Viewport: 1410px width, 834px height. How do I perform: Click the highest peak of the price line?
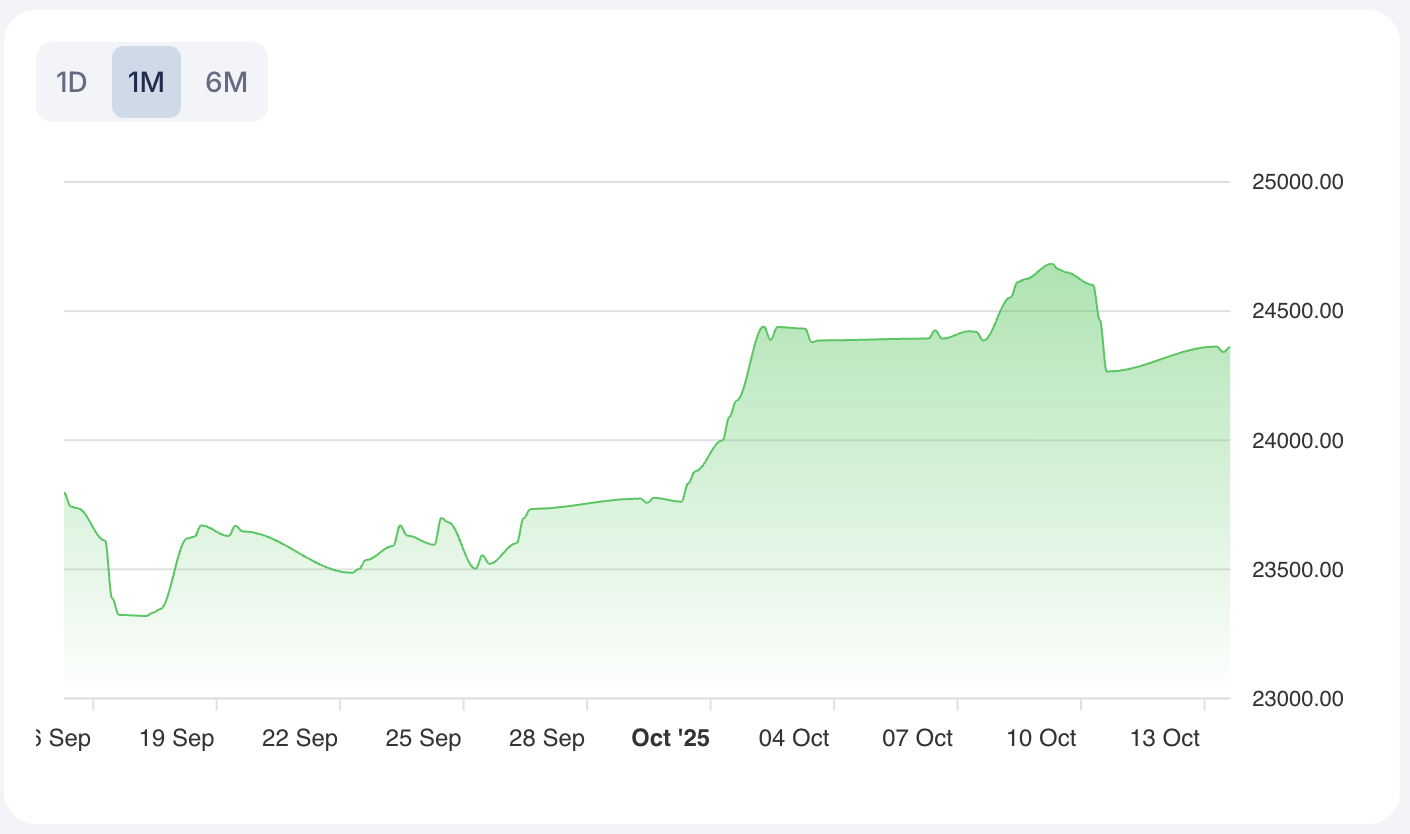[x=1050, y=264]
